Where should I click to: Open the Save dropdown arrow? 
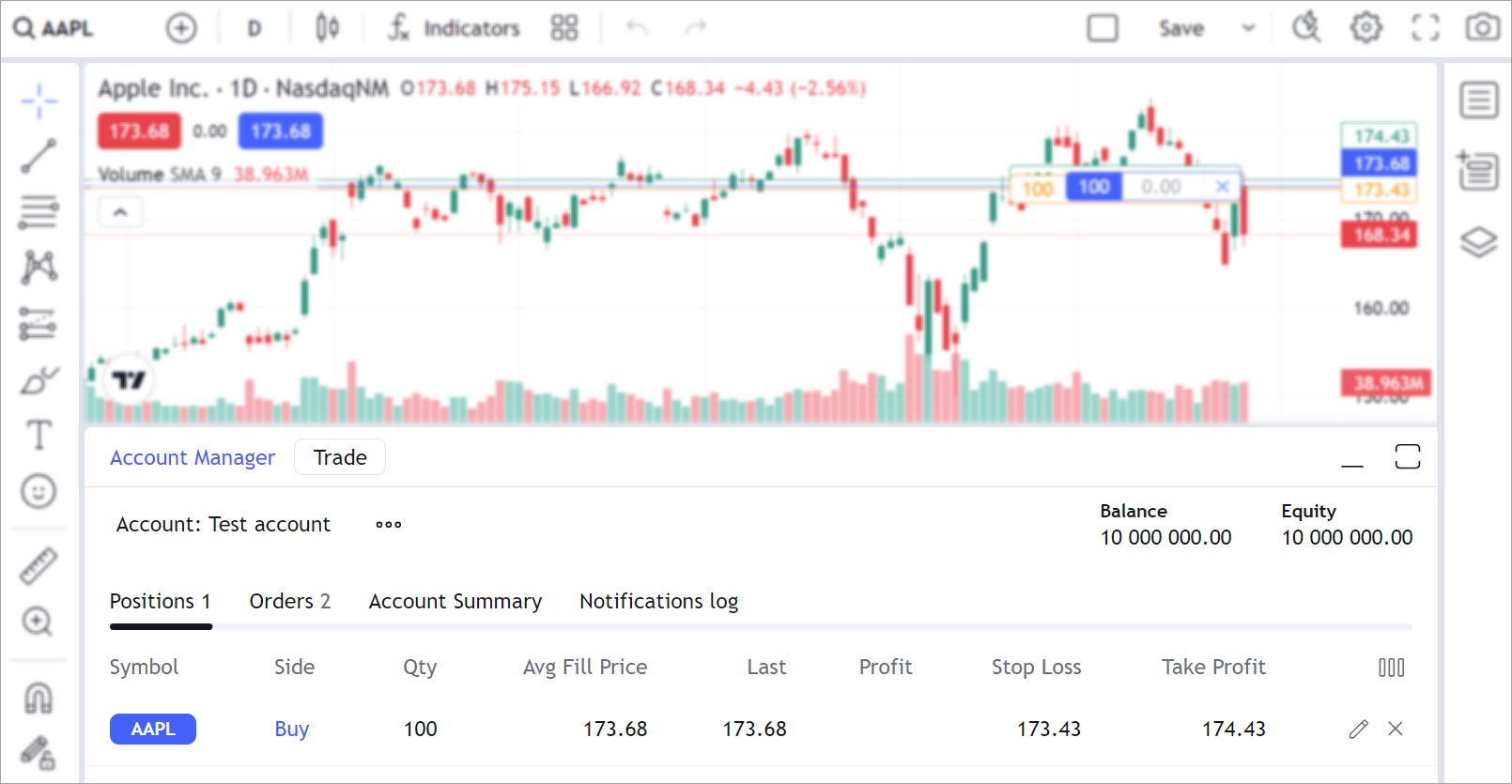coord(1248,28)
